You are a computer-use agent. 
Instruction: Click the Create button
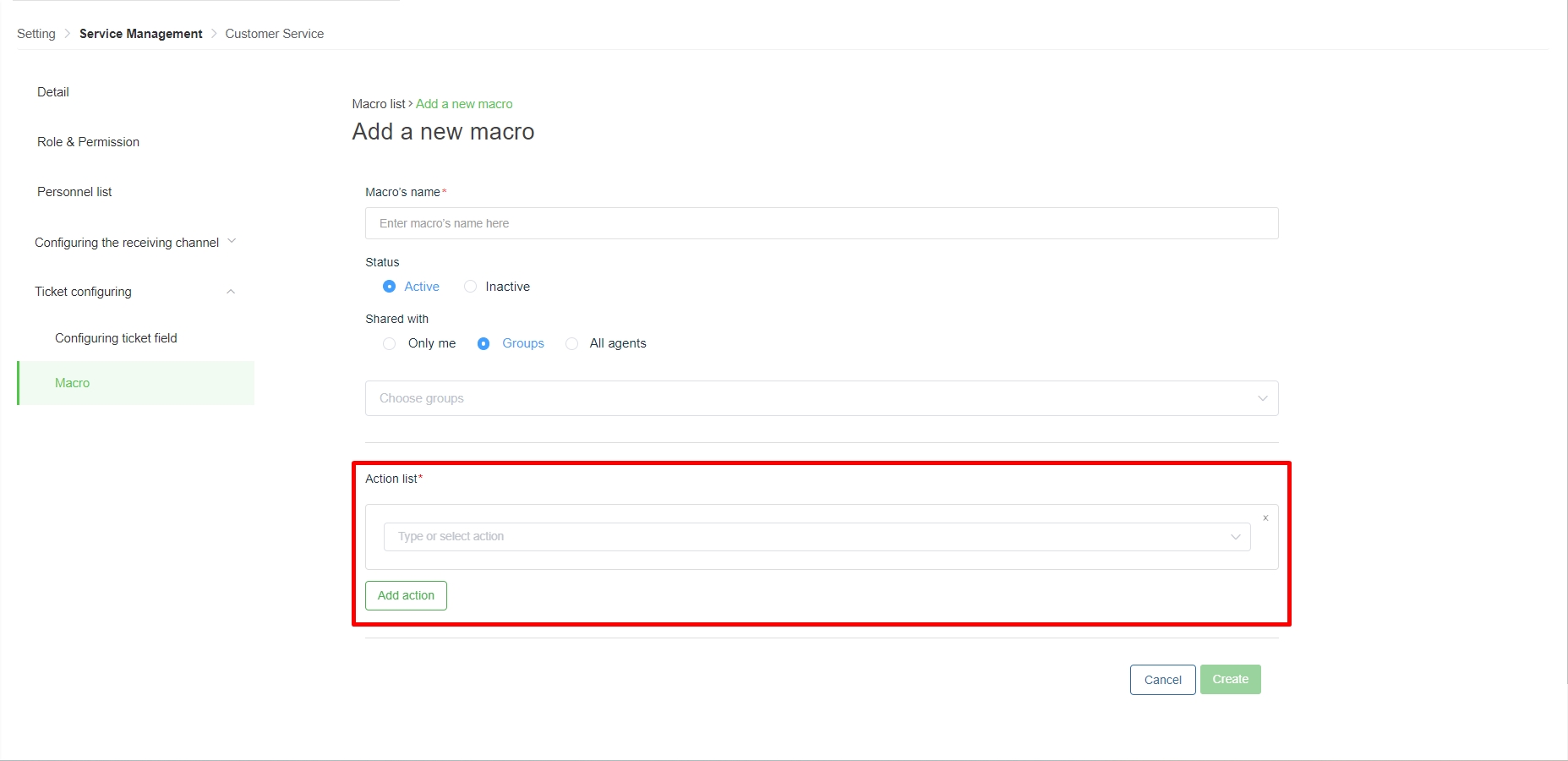tap(1230, 680)
